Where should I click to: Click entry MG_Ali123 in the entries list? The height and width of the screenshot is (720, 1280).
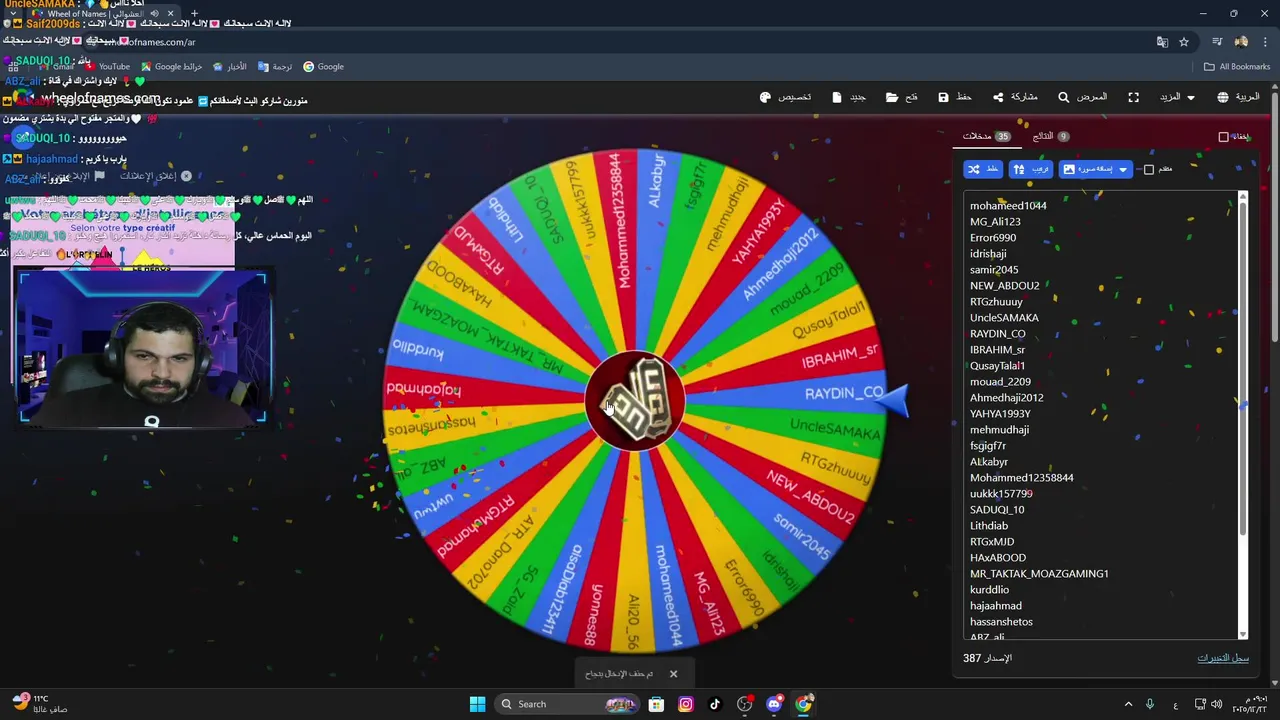[x=995, y=222]
